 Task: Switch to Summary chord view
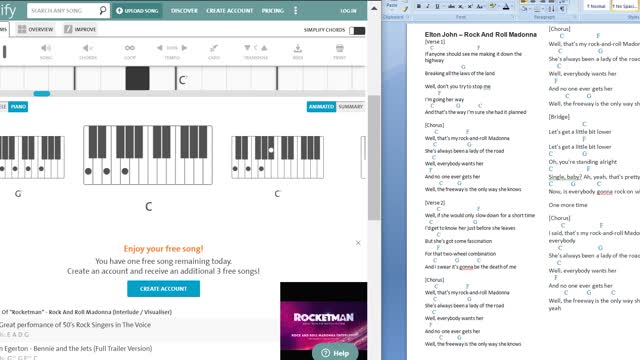point(350,107)
